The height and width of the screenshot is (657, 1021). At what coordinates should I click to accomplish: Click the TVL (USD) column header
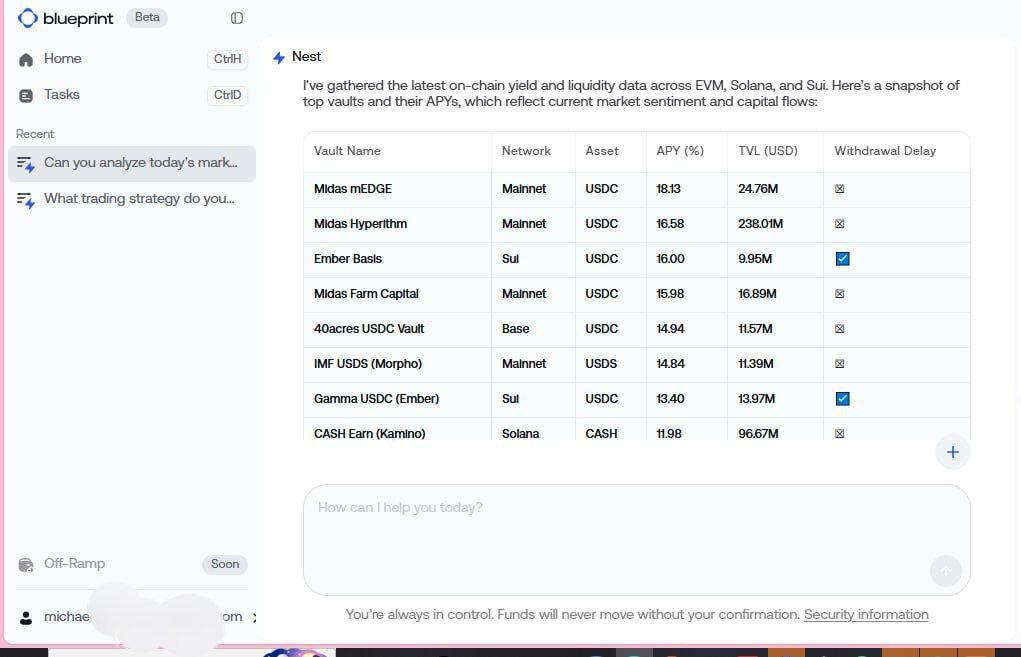(x=768, y=151)
